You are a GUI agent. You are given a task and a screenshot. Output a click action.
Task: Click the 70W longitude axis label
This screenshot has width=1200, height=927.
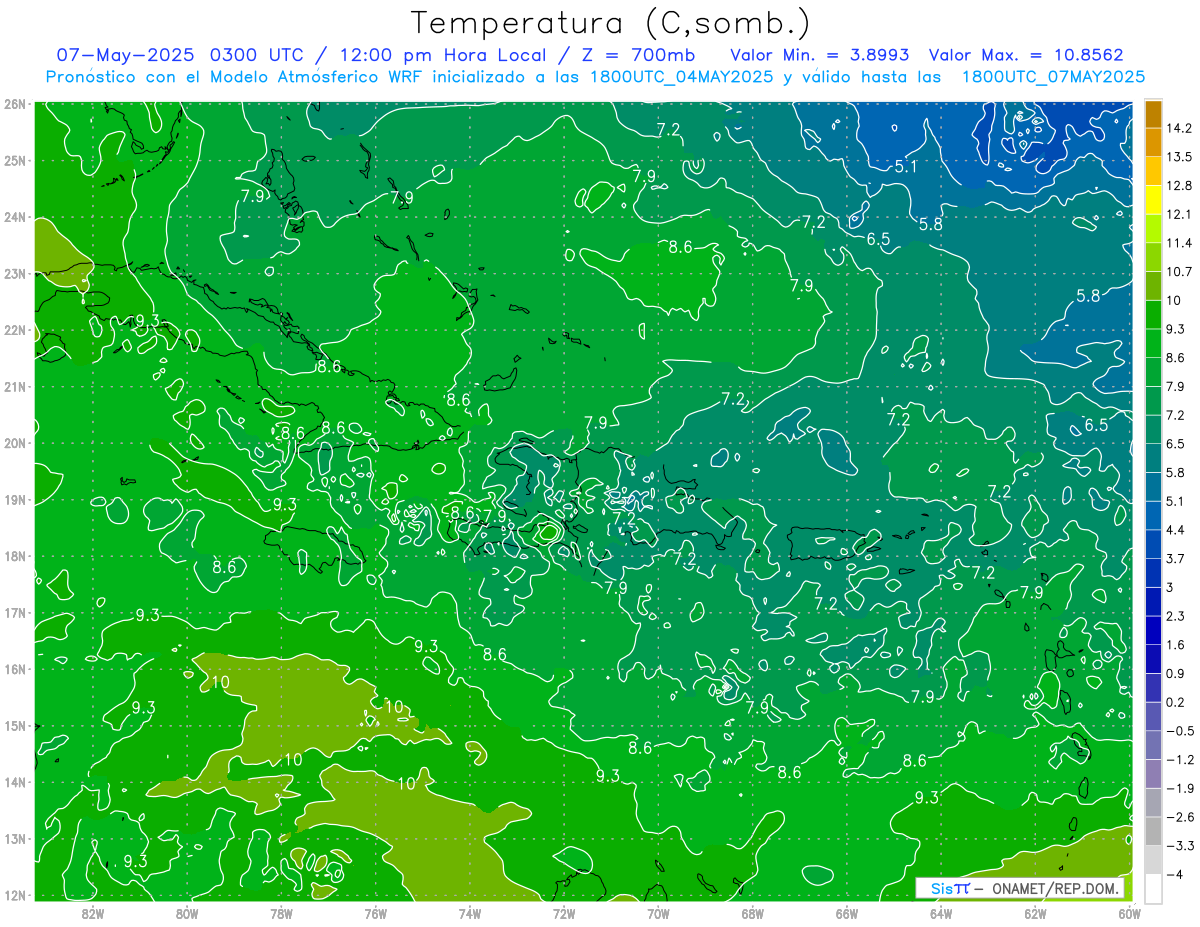click(x=658, y=913)
